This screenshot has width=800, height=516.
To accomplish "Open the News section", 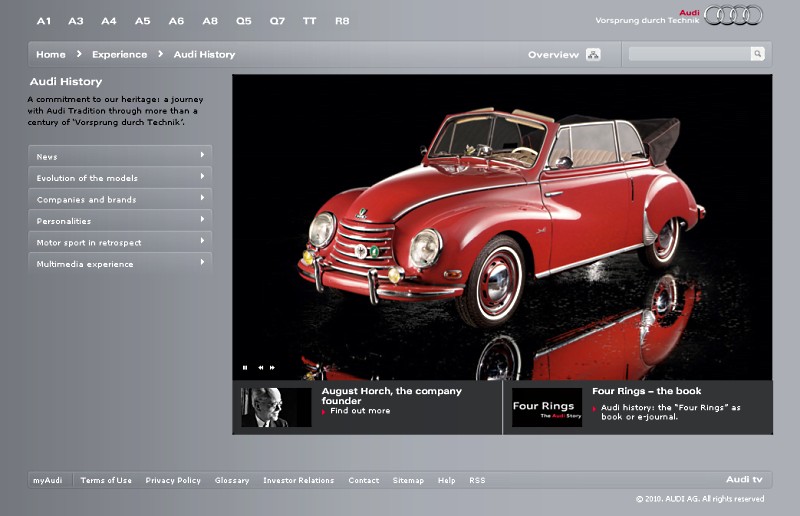I will [x=120, y=156].
